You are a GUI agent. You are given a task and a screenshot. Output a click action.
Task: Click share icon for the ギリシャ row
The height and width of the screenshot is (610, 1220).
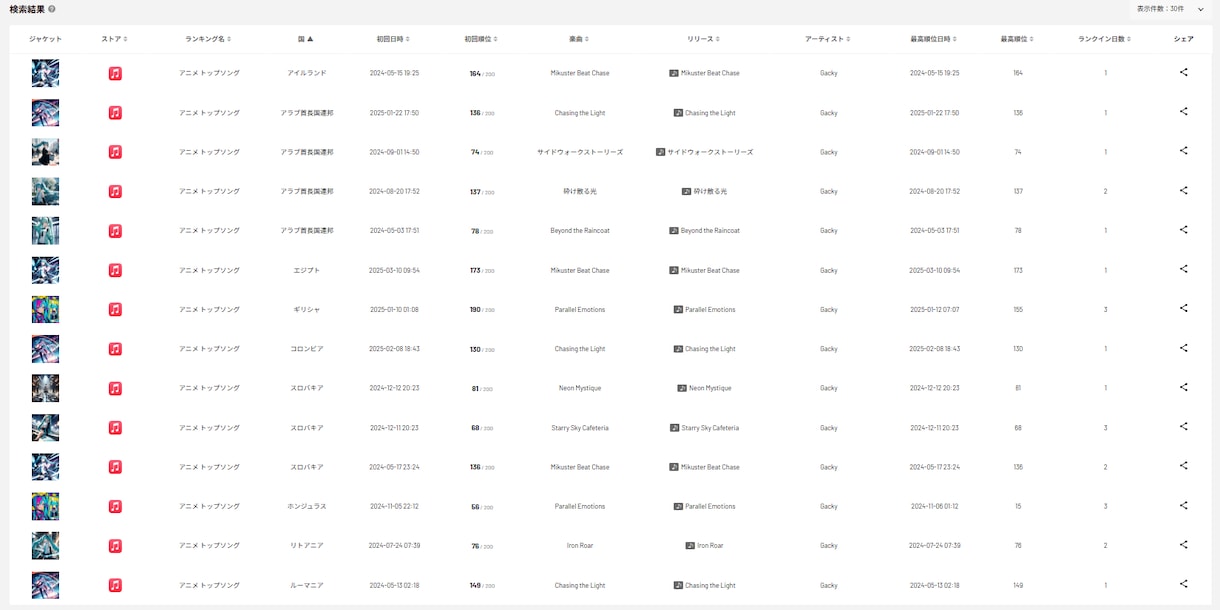click(1183, 308)
